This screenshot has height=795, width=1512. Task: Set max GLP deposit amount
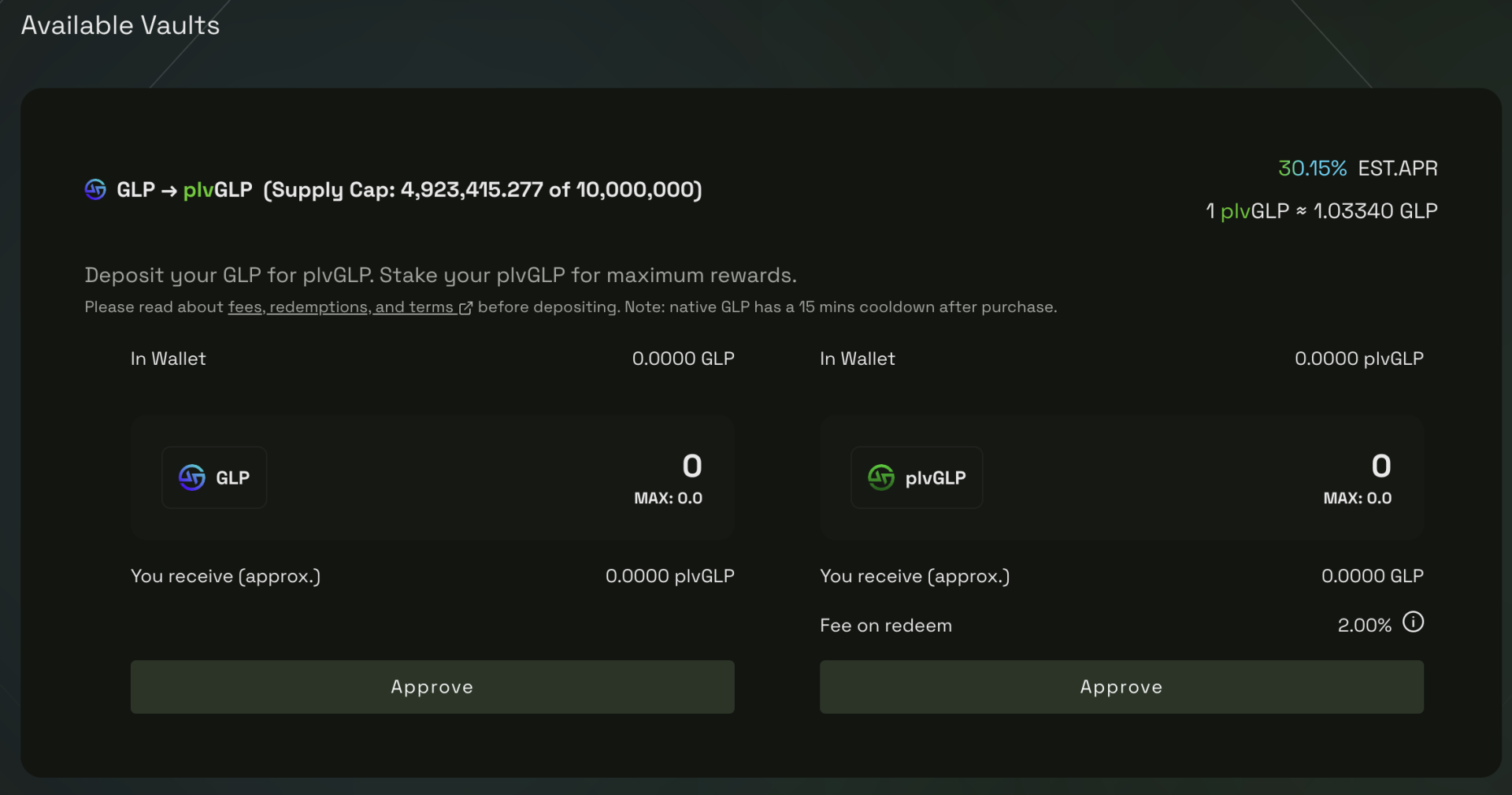[669, 499]
